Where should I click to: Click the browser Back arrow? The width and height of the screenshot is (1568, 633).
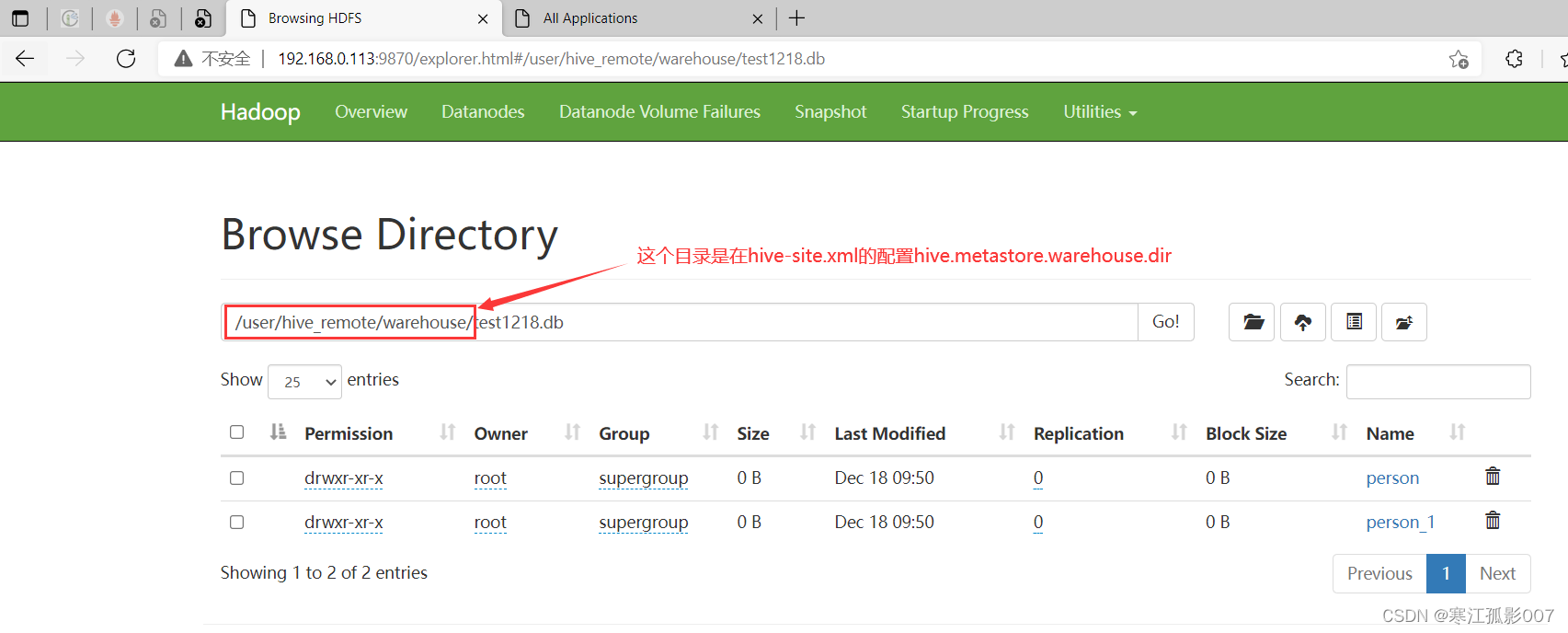tap(25, 59)
